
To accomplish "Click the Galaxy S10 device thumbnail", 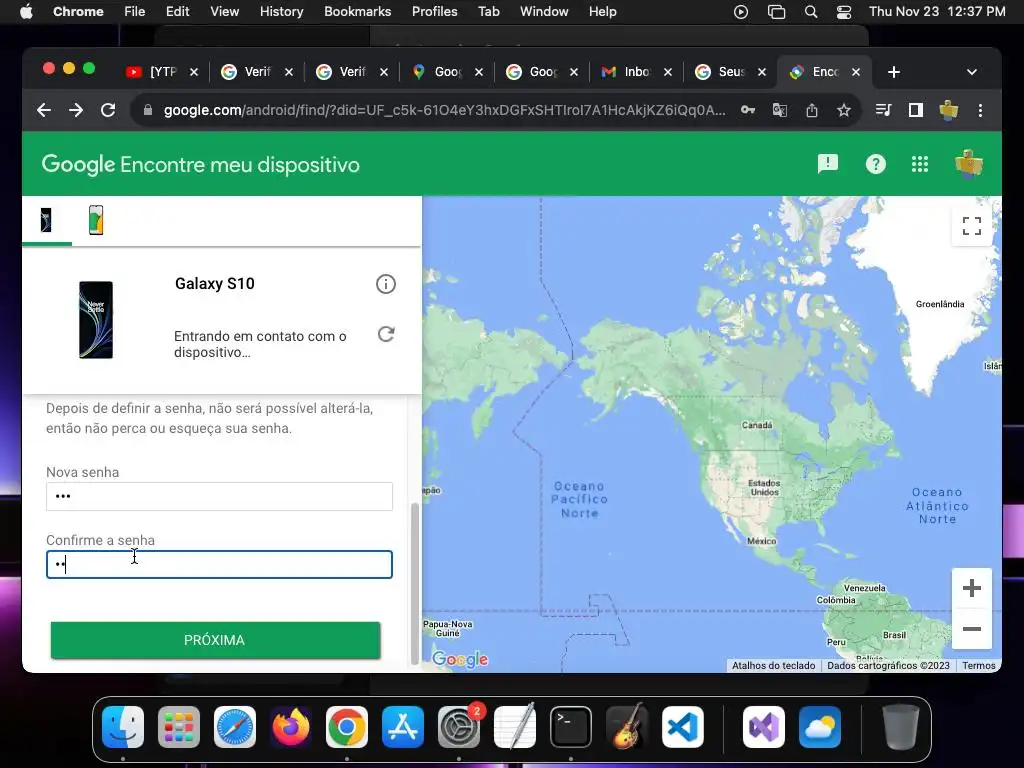I will 96,320.
